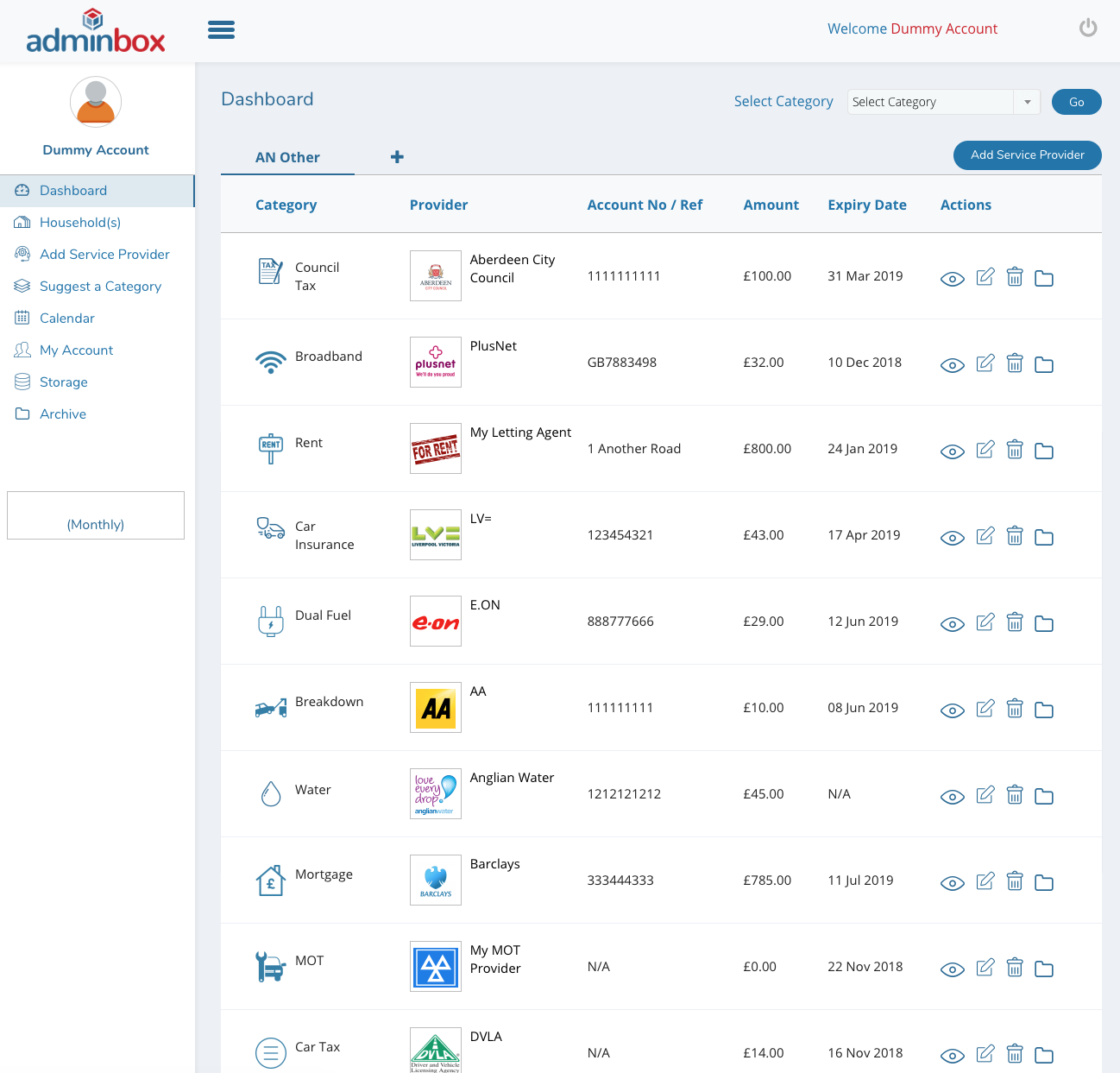Open Archive in sidebar
The height and width of the screenshot is (1073, 1120).
tap(97, 414)
